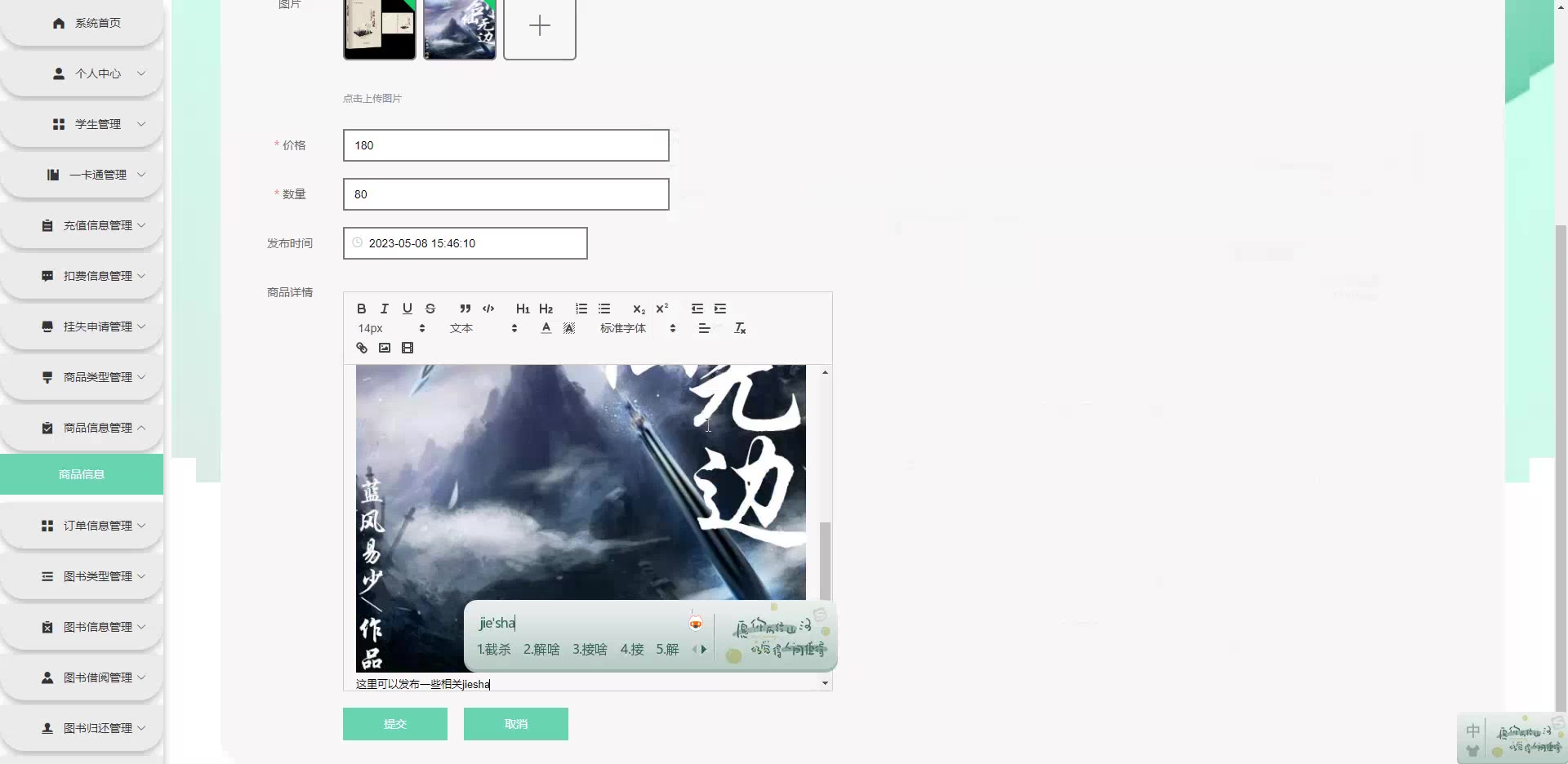Image resolution: width=1568 pixels, height=764 pixels.
Task: Start a bulleted list
Action: point(604,309)
